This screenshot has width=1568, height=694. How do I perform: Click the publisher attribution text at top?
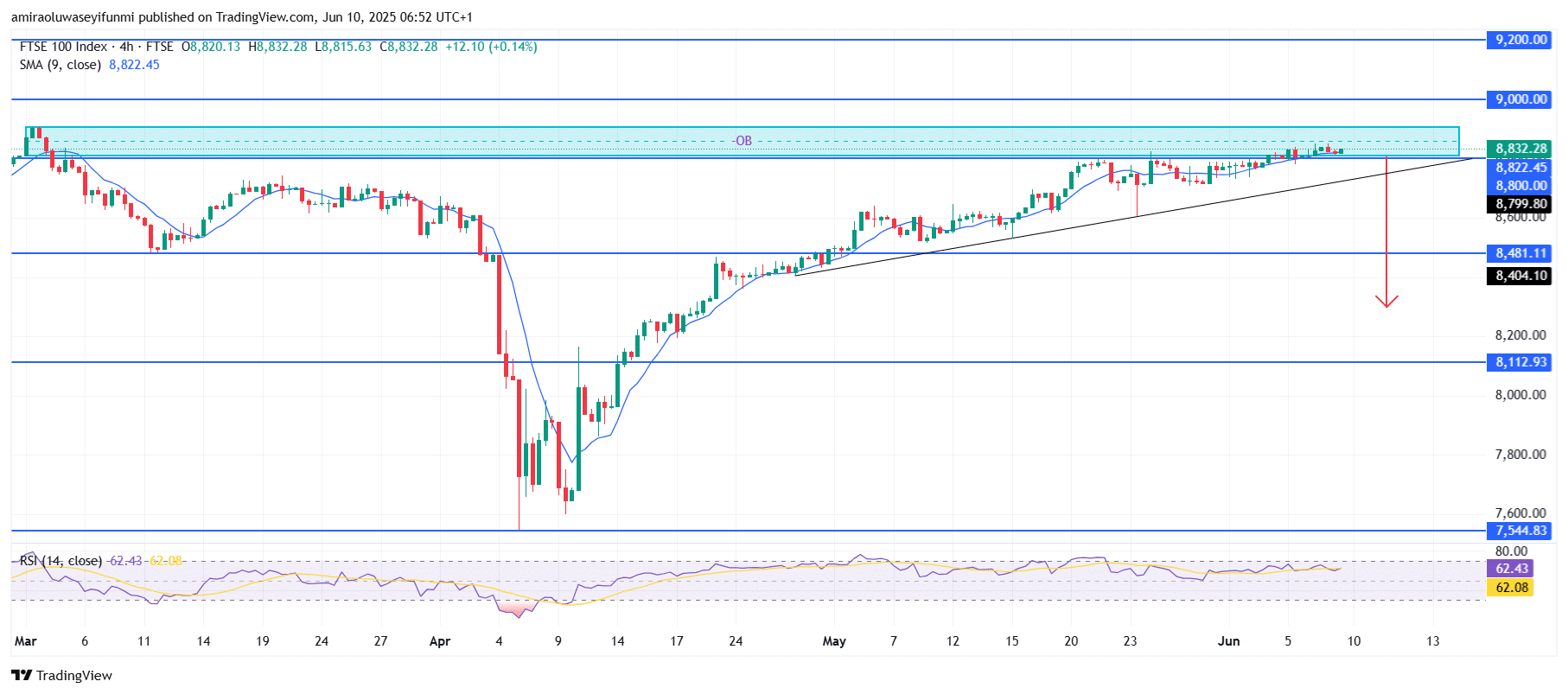click(241, 16)
